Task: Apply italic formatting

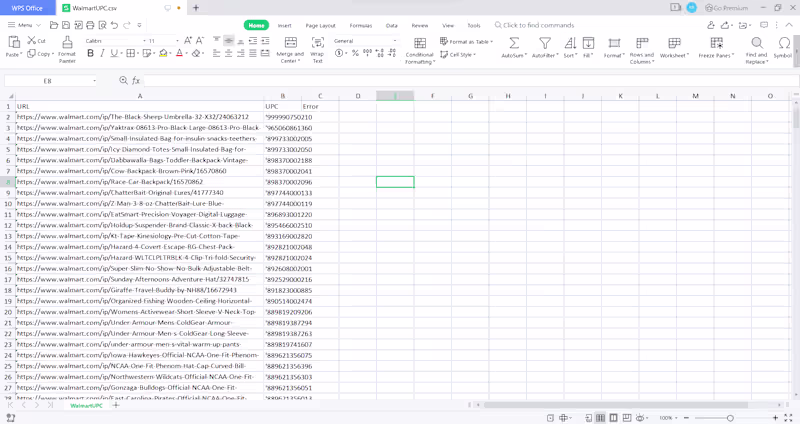Action: click(x=102, y=53)
